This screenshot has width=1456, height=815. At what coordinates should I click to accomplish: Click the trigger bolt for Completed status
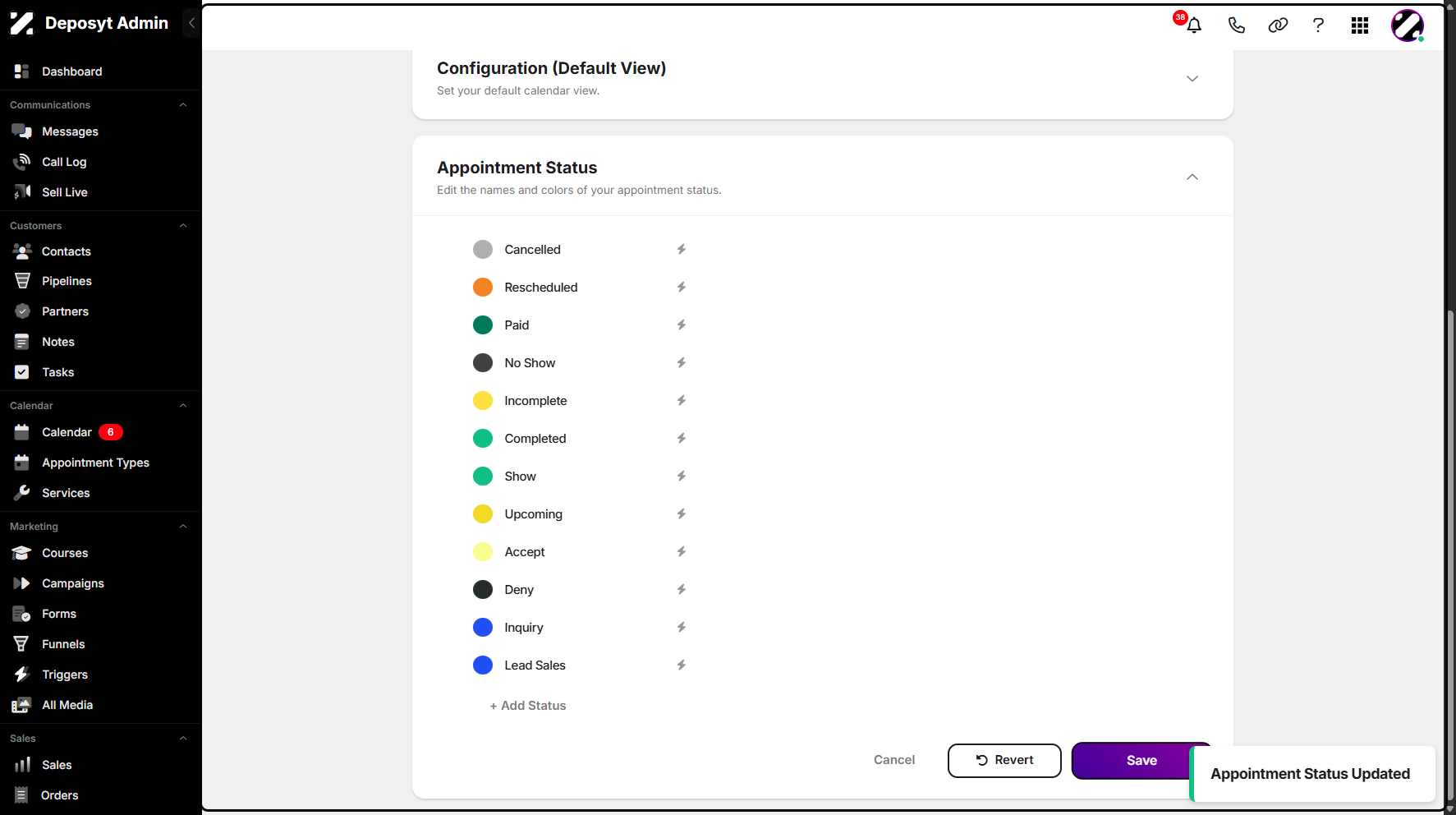tap(682, 438)
